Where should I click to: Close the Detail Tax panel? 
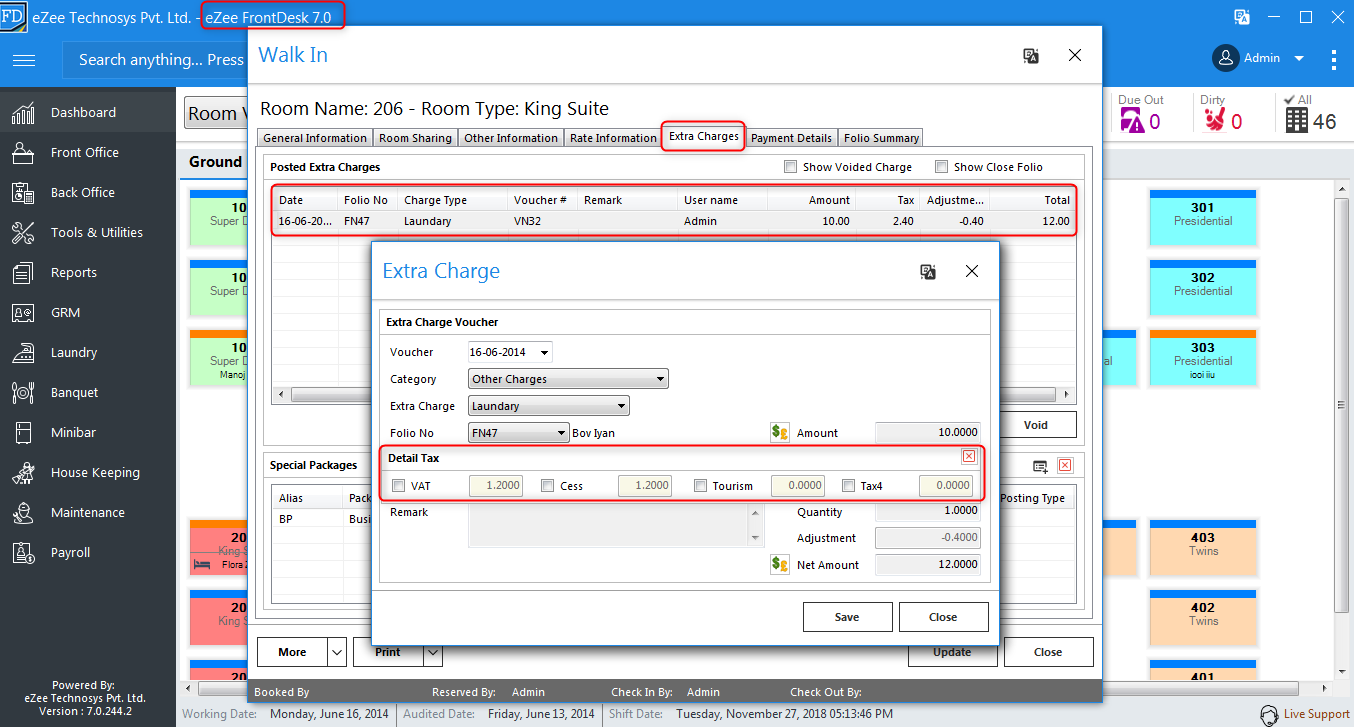pyautogui.click(x=969, y=457)
